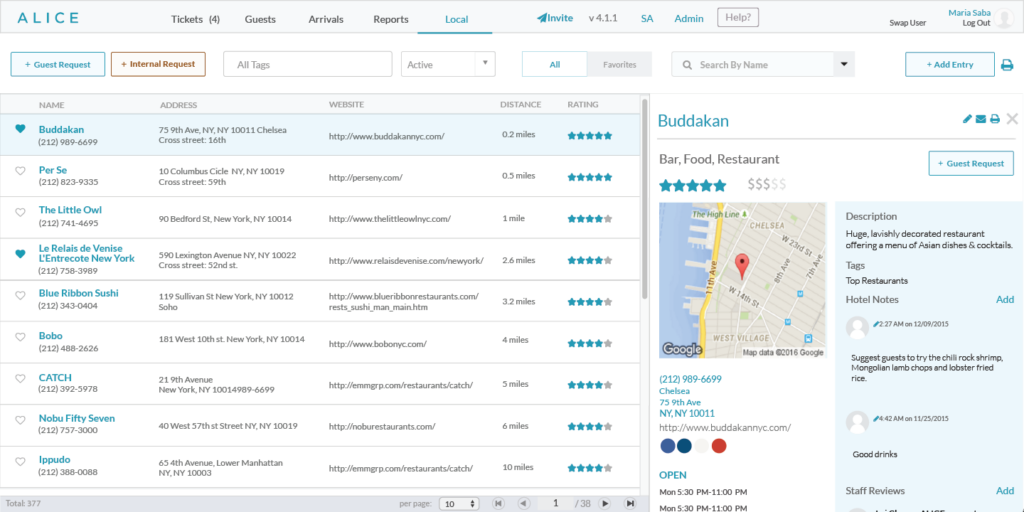
Task: Toggle the Ippudo favorite heart
Action: [20, 462]
